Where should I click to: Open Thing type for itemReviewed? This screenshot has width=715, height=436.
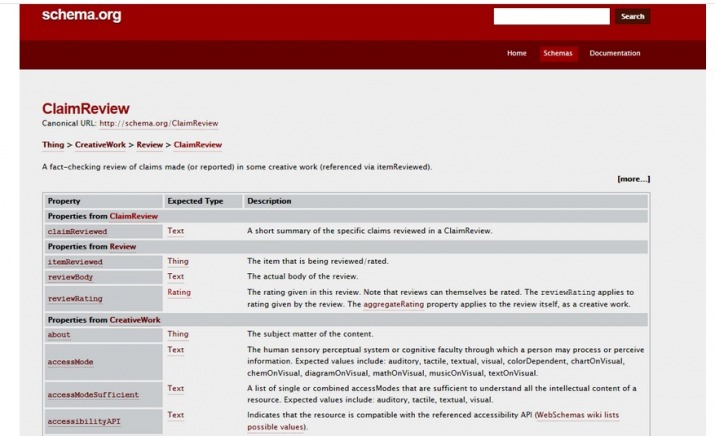(178, 261)
